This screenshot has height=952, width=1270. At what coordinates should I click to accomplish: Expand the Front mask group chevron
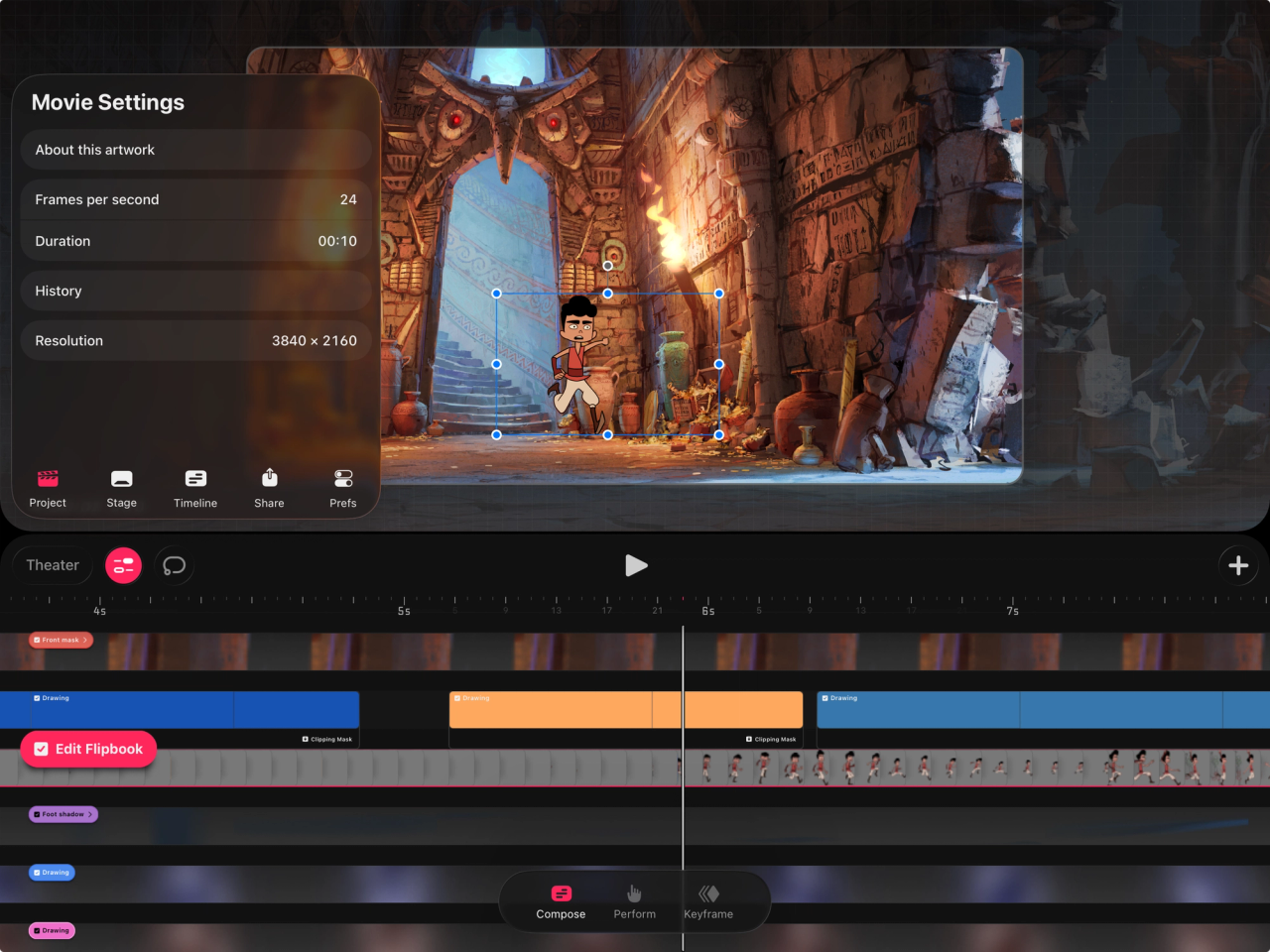pos(85,641)
